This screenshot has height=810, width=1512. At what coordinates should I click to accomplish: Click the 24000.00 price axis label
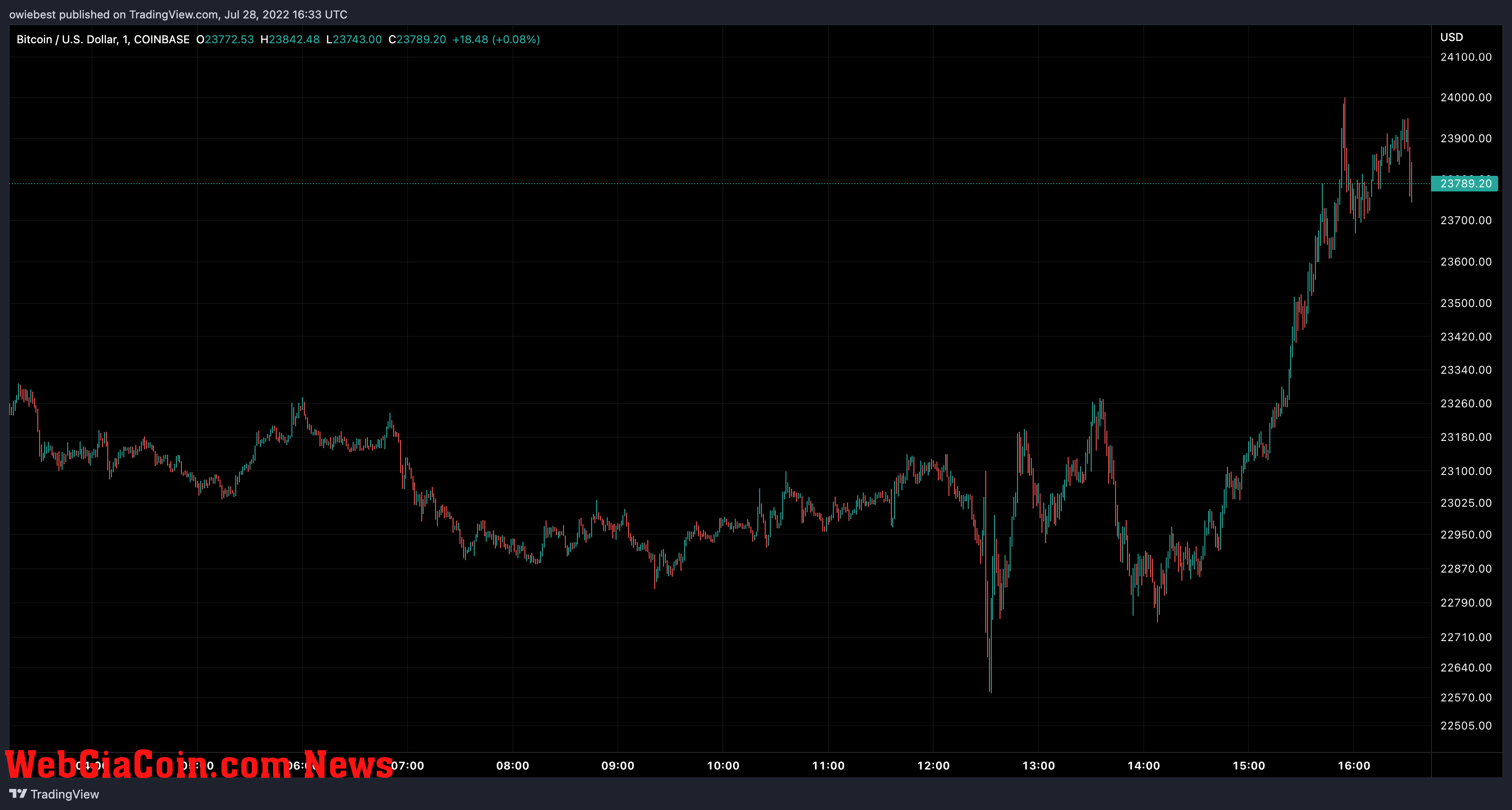tap(1465, 98)
